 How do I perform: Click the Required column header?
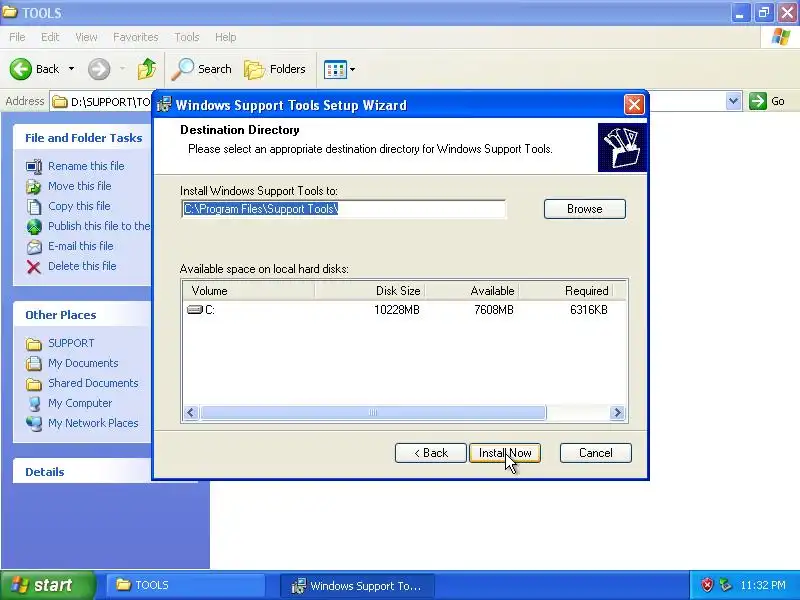[566, 291]
